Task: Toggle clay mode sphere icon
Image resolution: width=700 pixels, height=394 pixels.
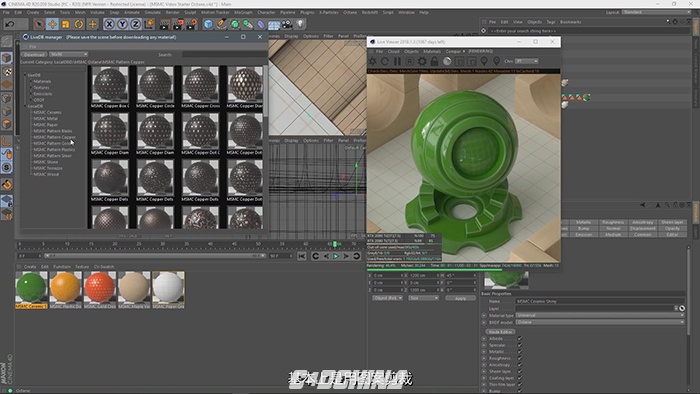Action: tap(447, 62)
